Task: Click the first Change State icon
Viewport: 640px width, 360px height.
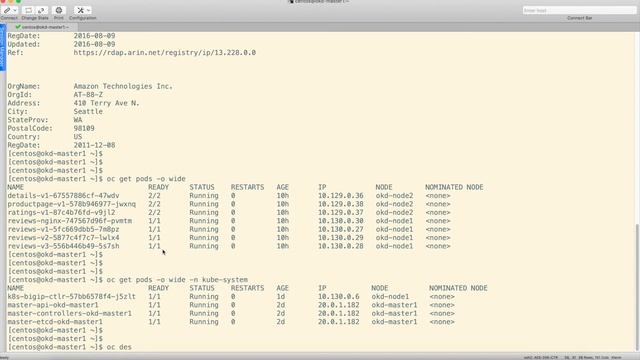Action: (28, 10)
